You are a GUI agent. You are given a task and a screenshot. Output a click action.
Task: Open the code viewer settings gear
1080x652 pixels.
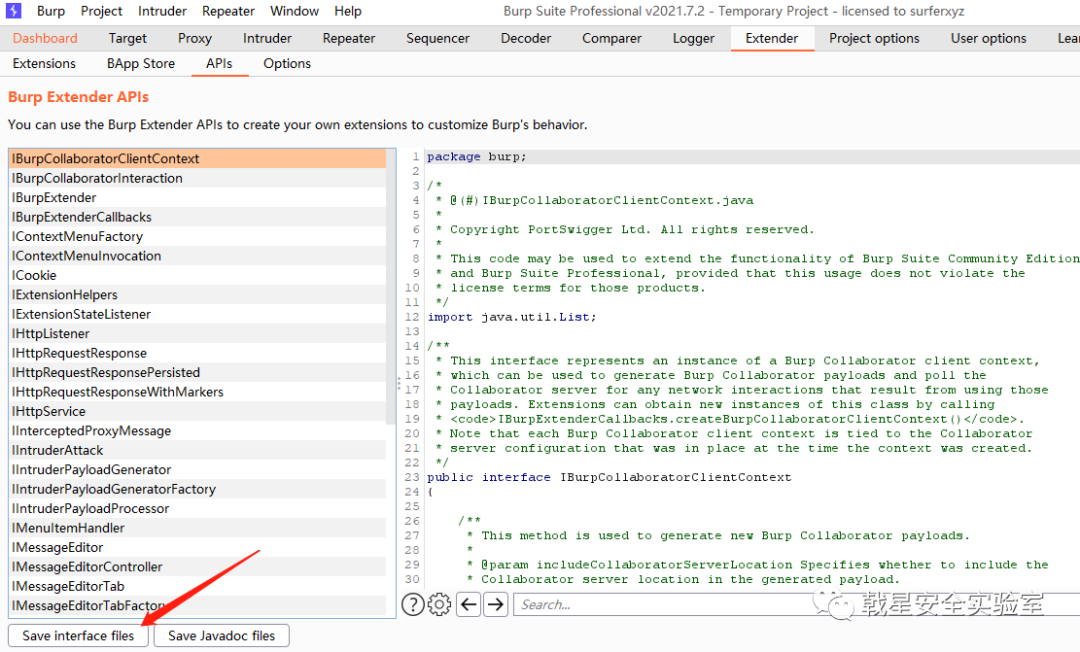439,604
